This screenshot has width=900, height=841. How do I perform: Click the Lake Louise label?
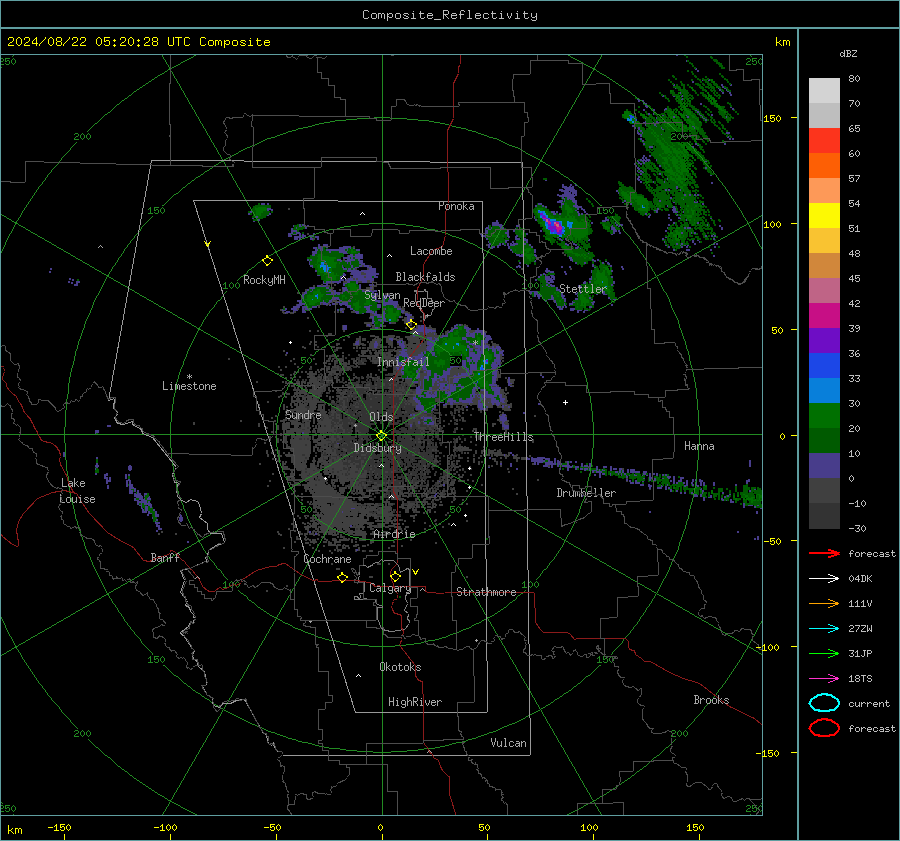[77, 491]
